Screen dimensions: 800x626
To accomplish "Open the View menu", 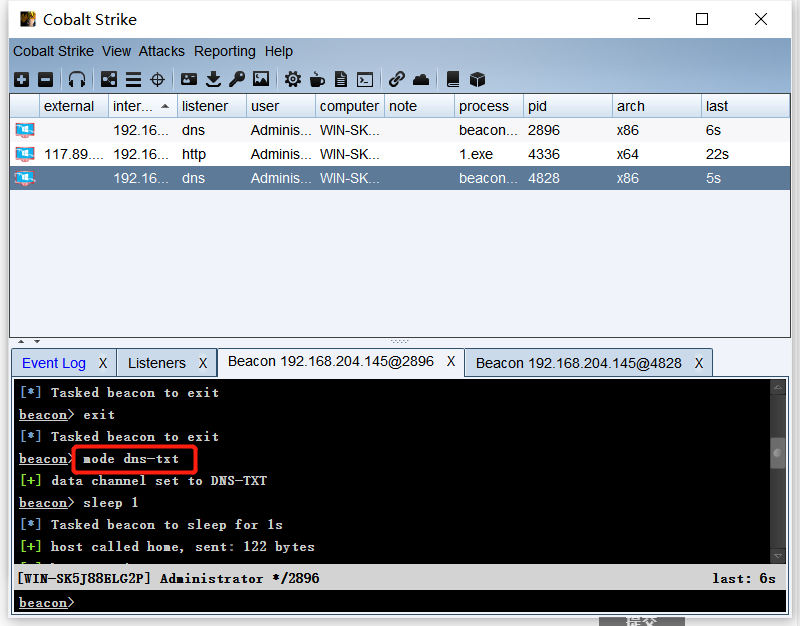I will point(116,52).
